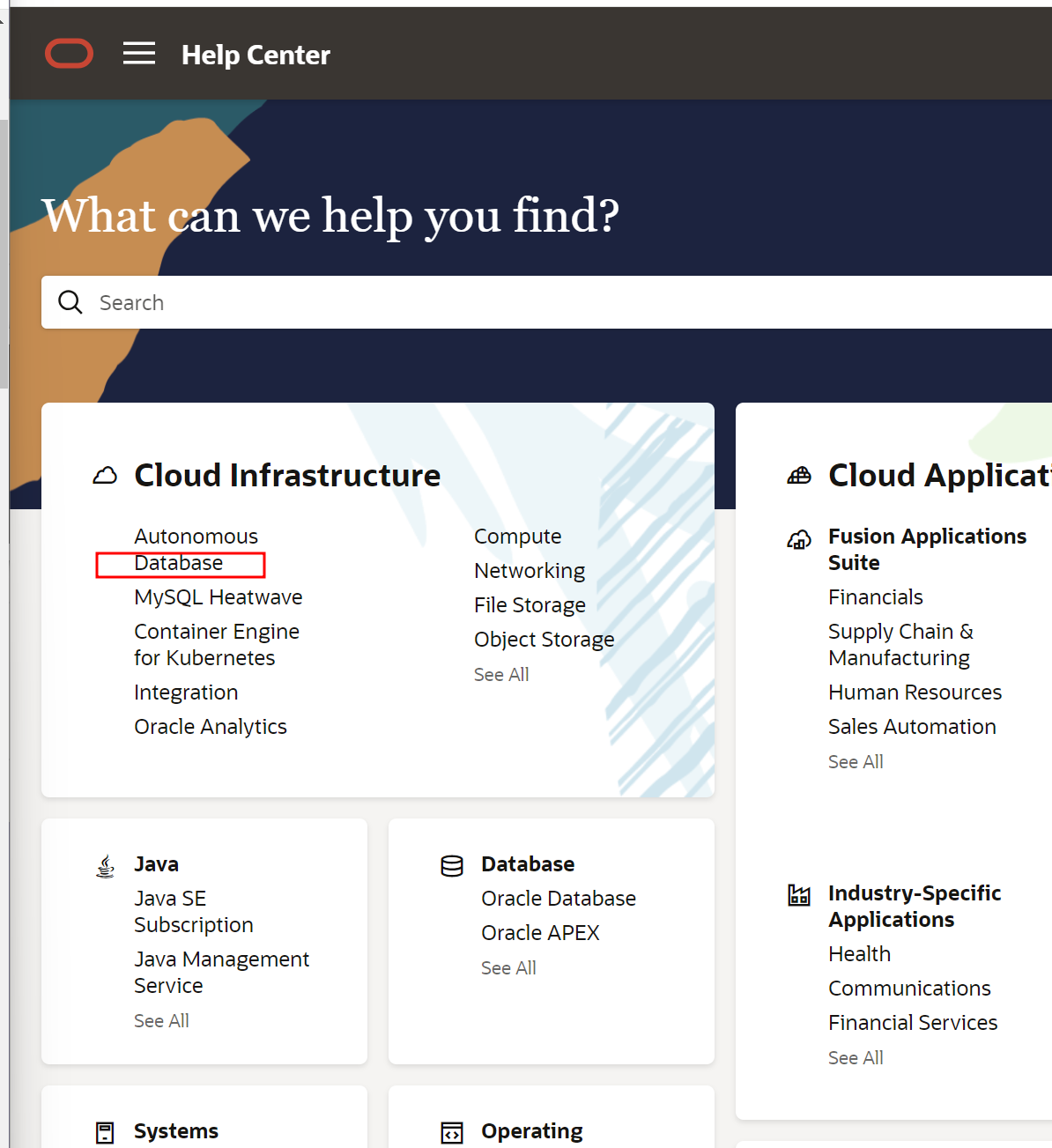This screenshot has width=1052, height=1148.
Task: Click See All under Compute column
Action: click(x=501, y=675)
